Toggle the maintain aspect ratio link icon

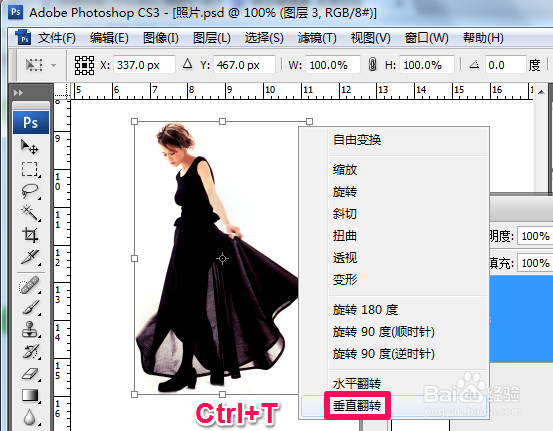coord(372,65)
